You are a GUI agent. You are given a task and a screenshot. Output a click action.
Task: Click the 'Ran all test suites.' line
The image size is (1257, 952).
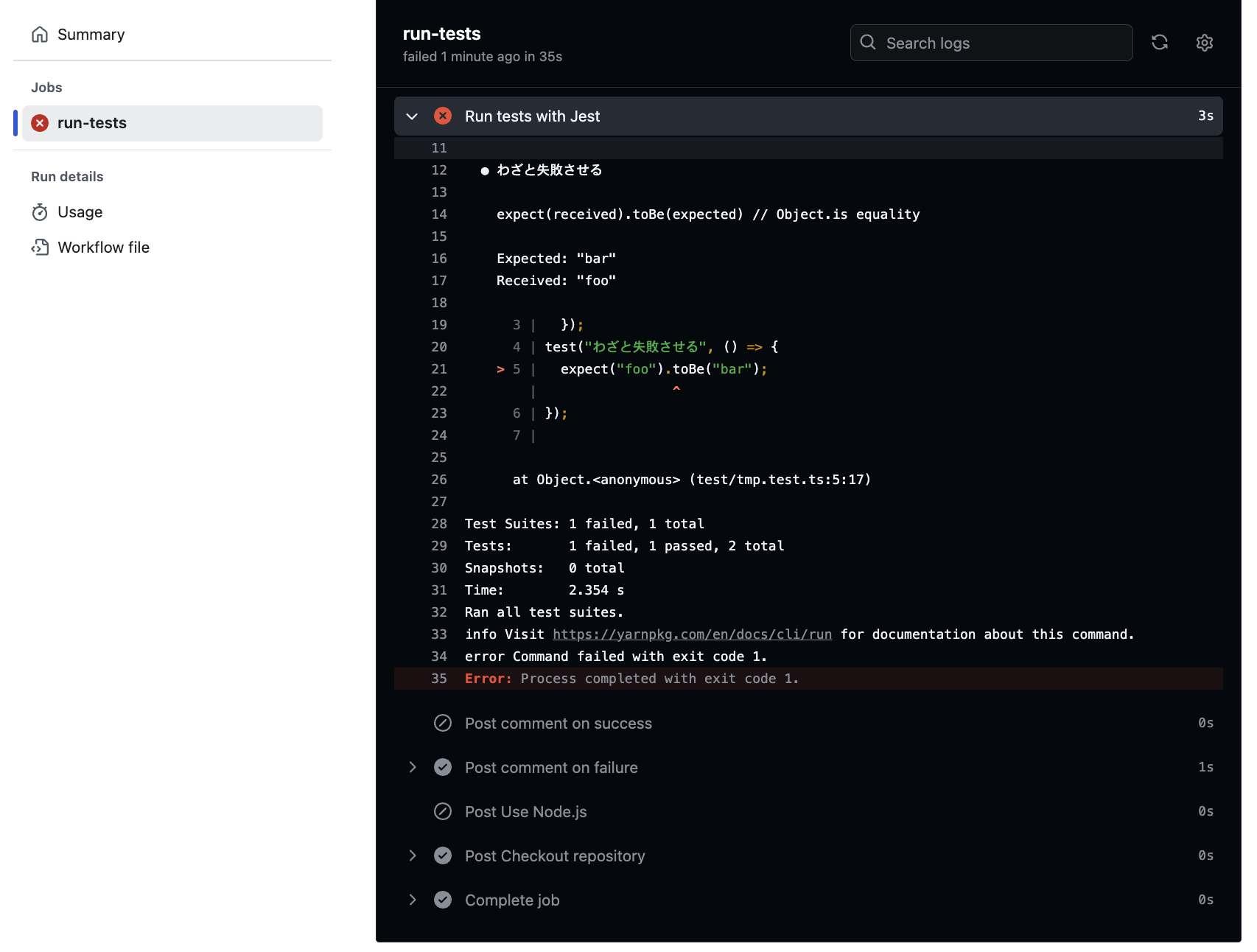pyautogui.click(x=544, y=612)
